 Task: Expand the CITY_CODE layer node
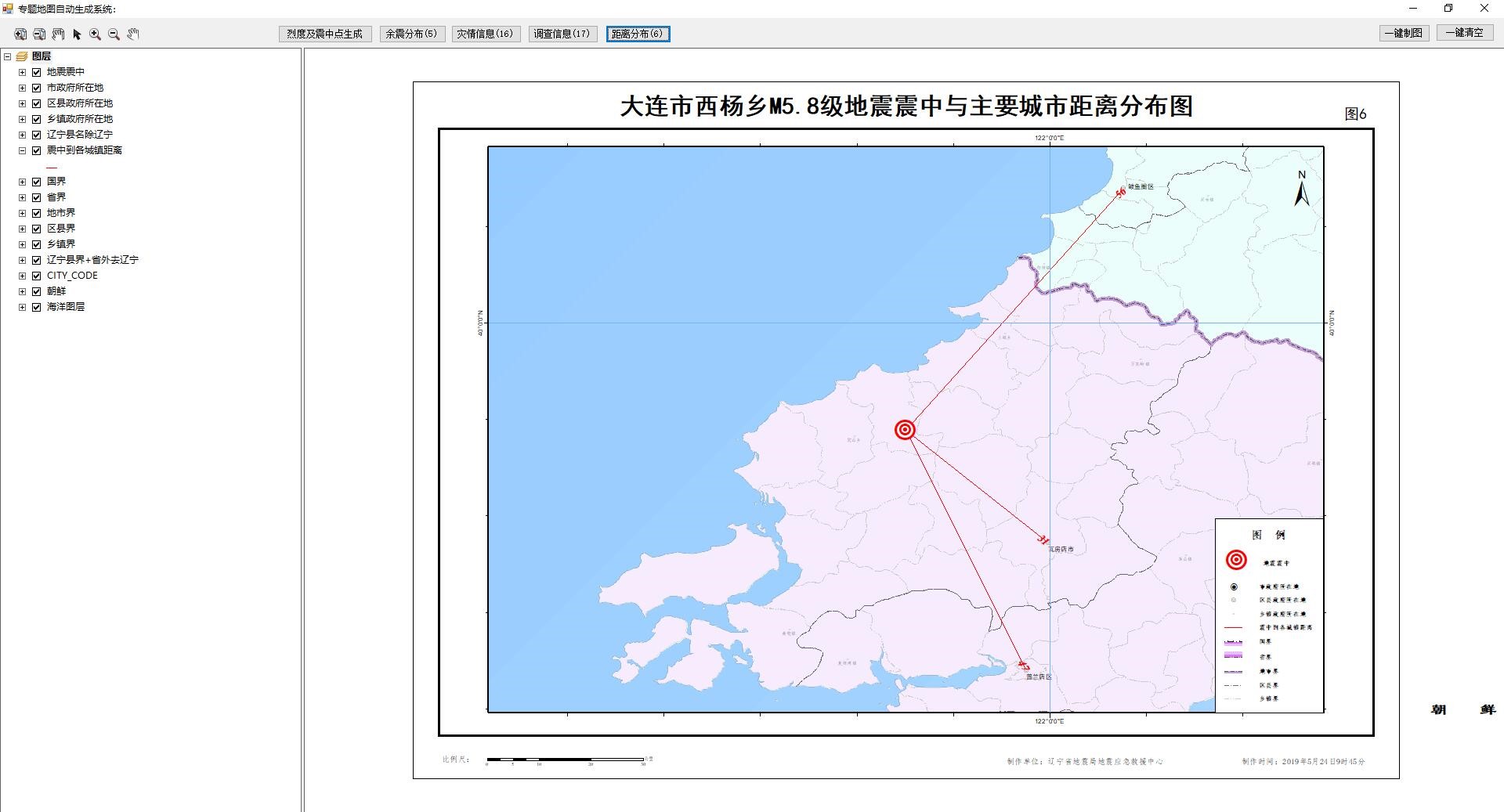[x=22, y=276]
